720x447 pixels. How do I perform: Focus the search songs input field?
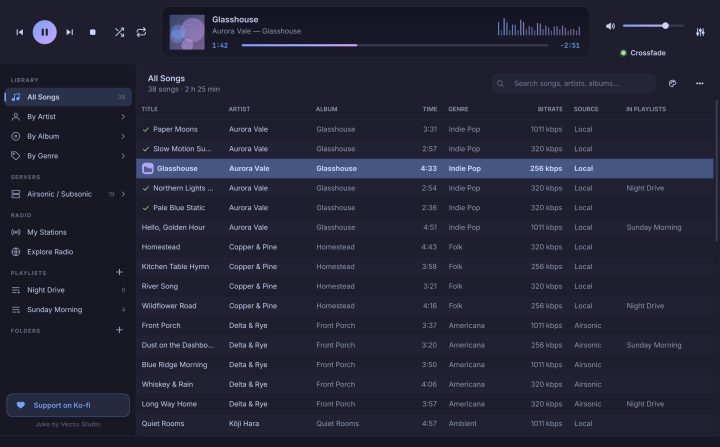pos(574,84)
